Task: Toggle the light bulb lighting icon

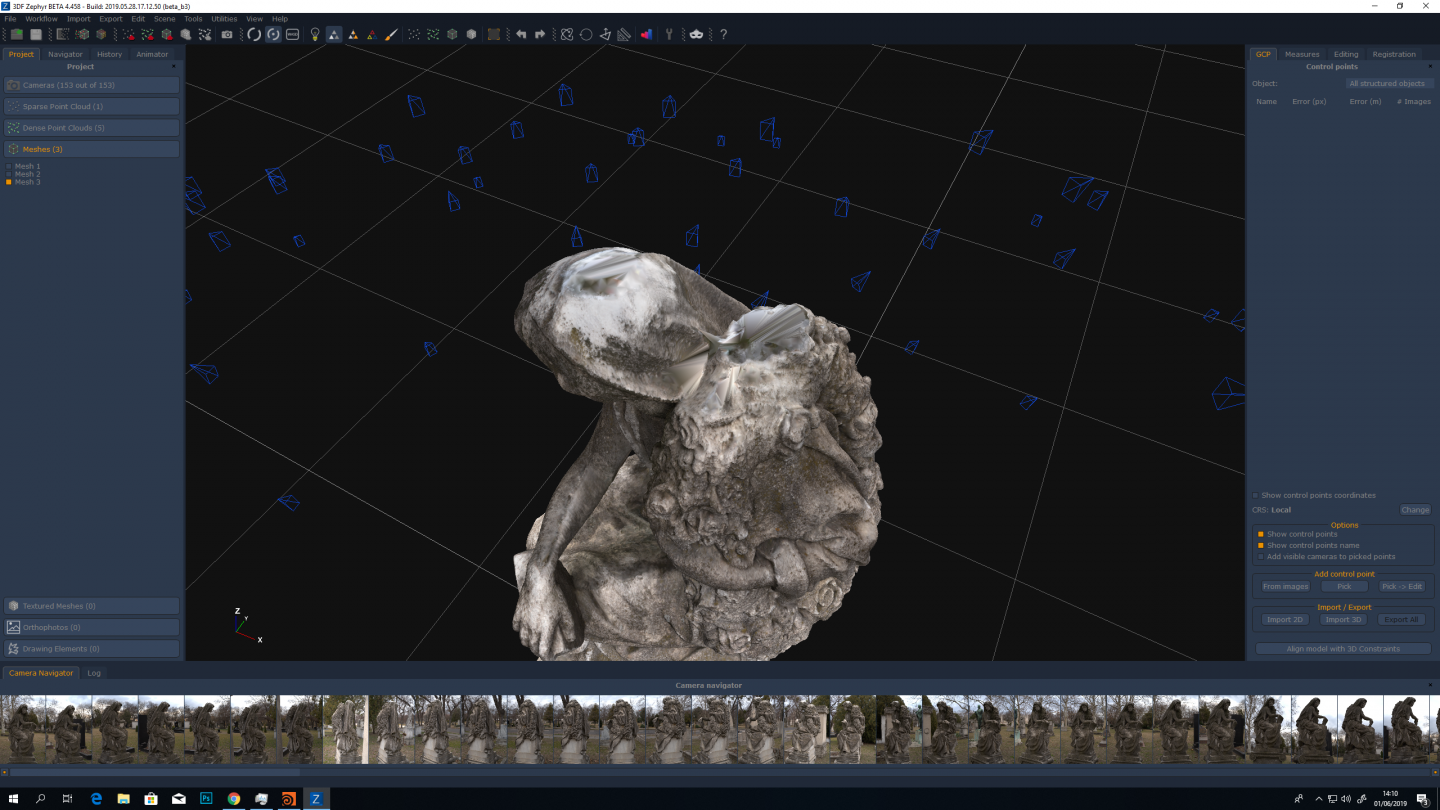Action: click(315, 34)
